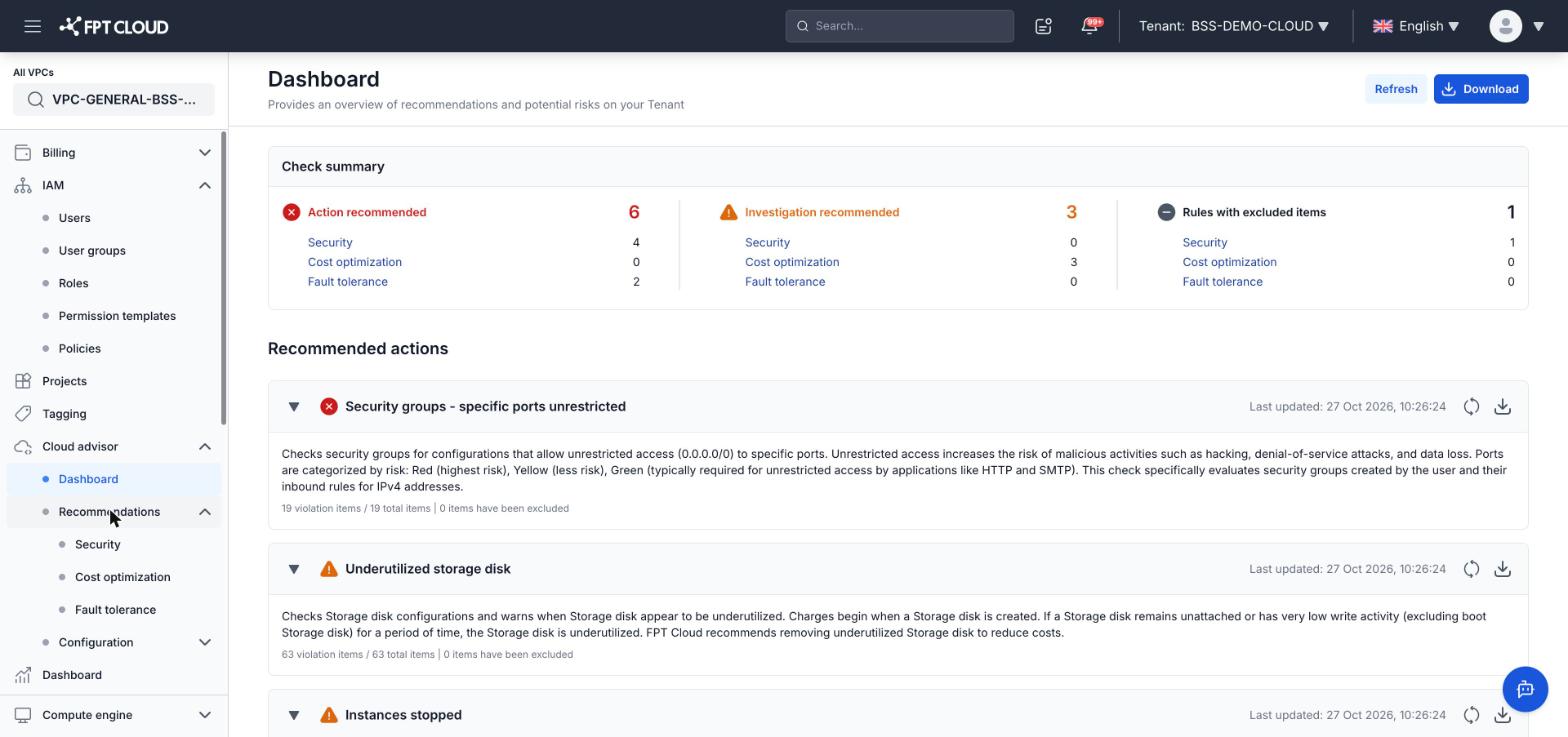The image size is (1568, 737).
Task: Open Cost optimization under Investigation recommended
Action: (x=792, y=262)
